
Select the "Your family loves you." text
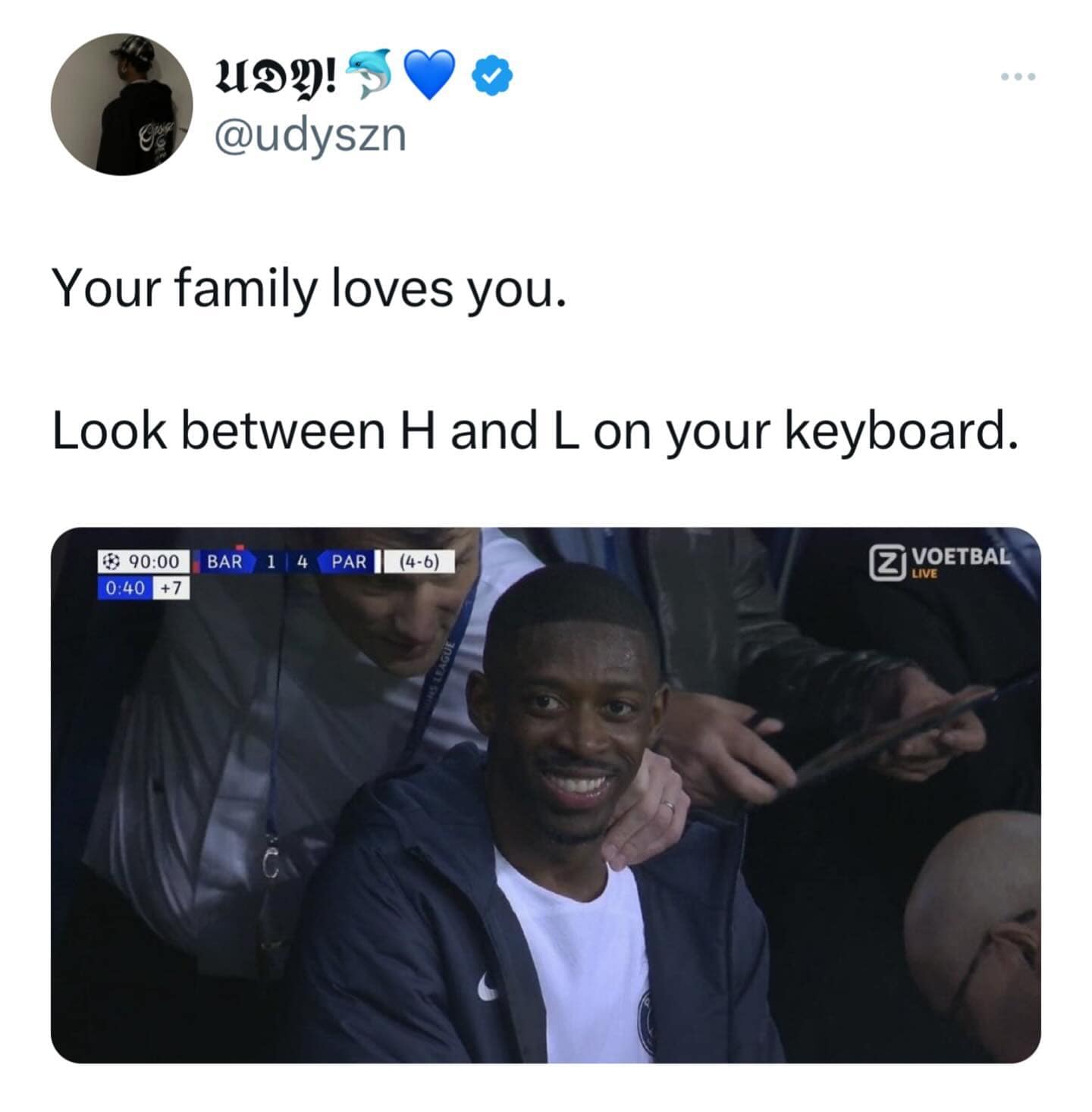(x=309, y=290)
